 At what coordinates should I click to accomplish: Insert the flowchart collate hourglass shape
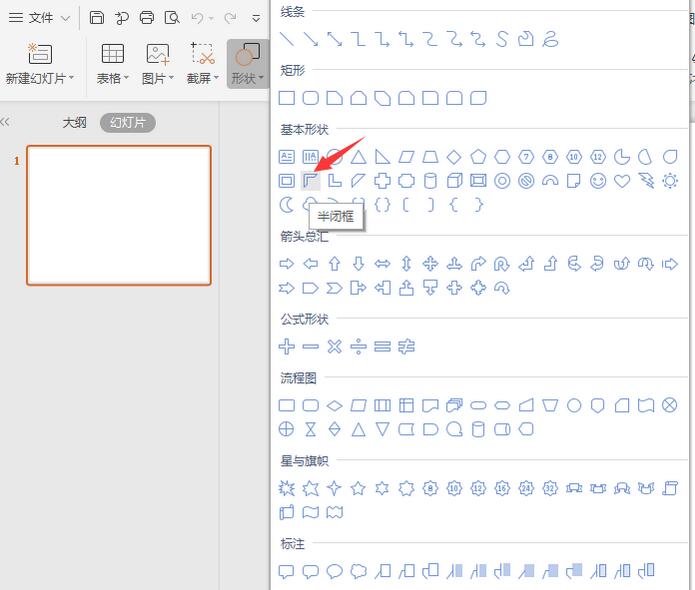310,430
